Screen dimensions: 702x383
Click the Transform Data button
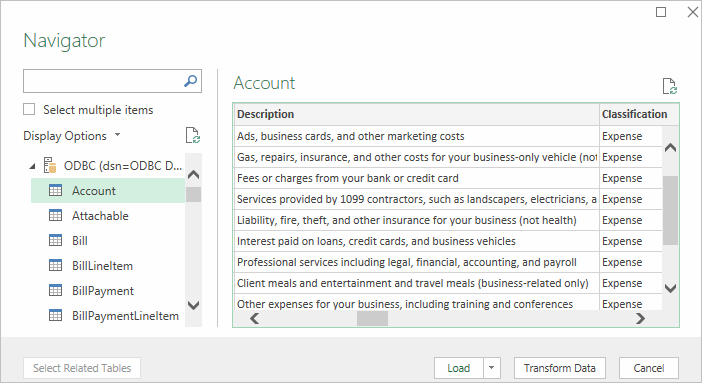[x=560, y=368]
